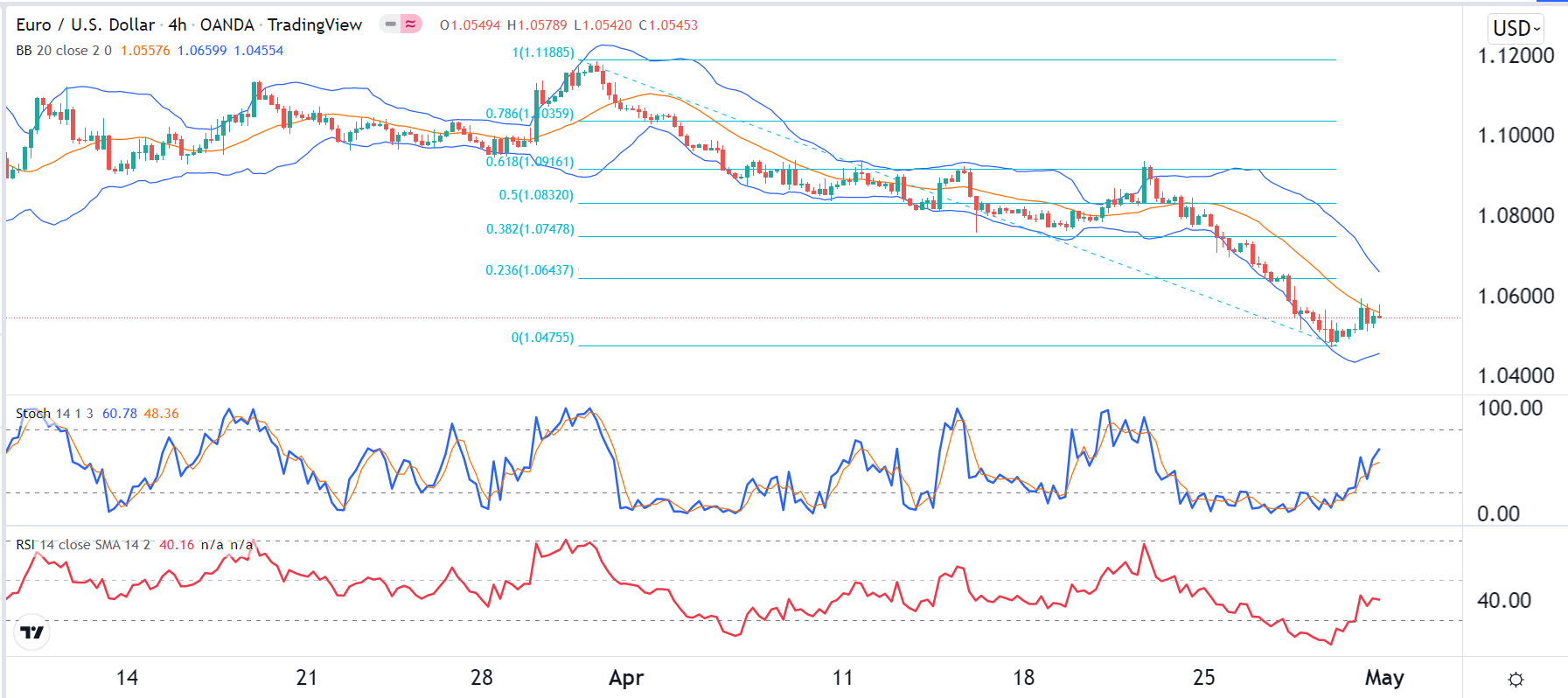The height and width of the screenshot is (698, 1568).
Task: Click the Bollinger lower value 1.04554
Action: click(x=259, y=51)
